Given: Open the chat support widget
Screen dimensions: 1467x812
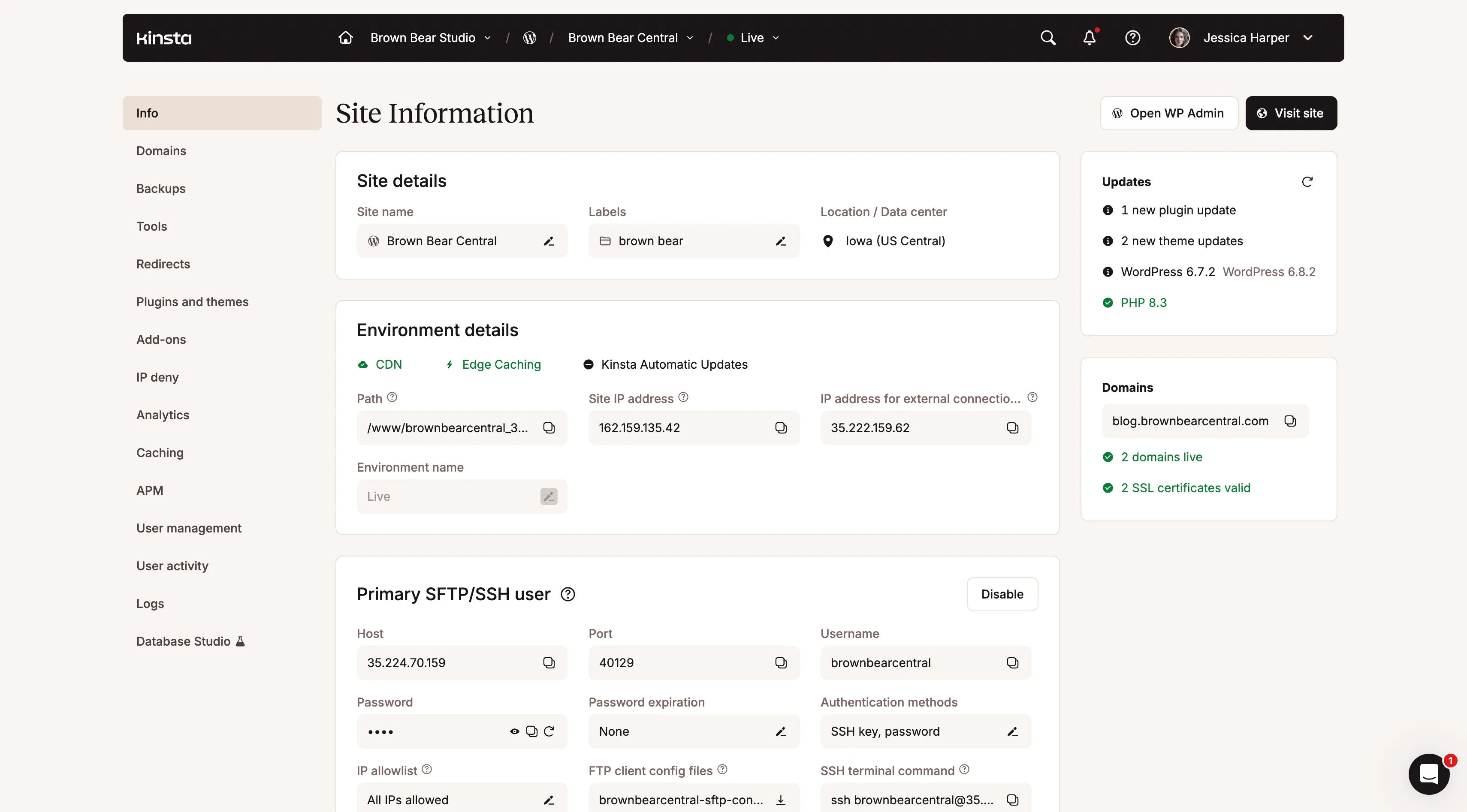Looking at the screenshot, I should click(x=1428, y=773).
